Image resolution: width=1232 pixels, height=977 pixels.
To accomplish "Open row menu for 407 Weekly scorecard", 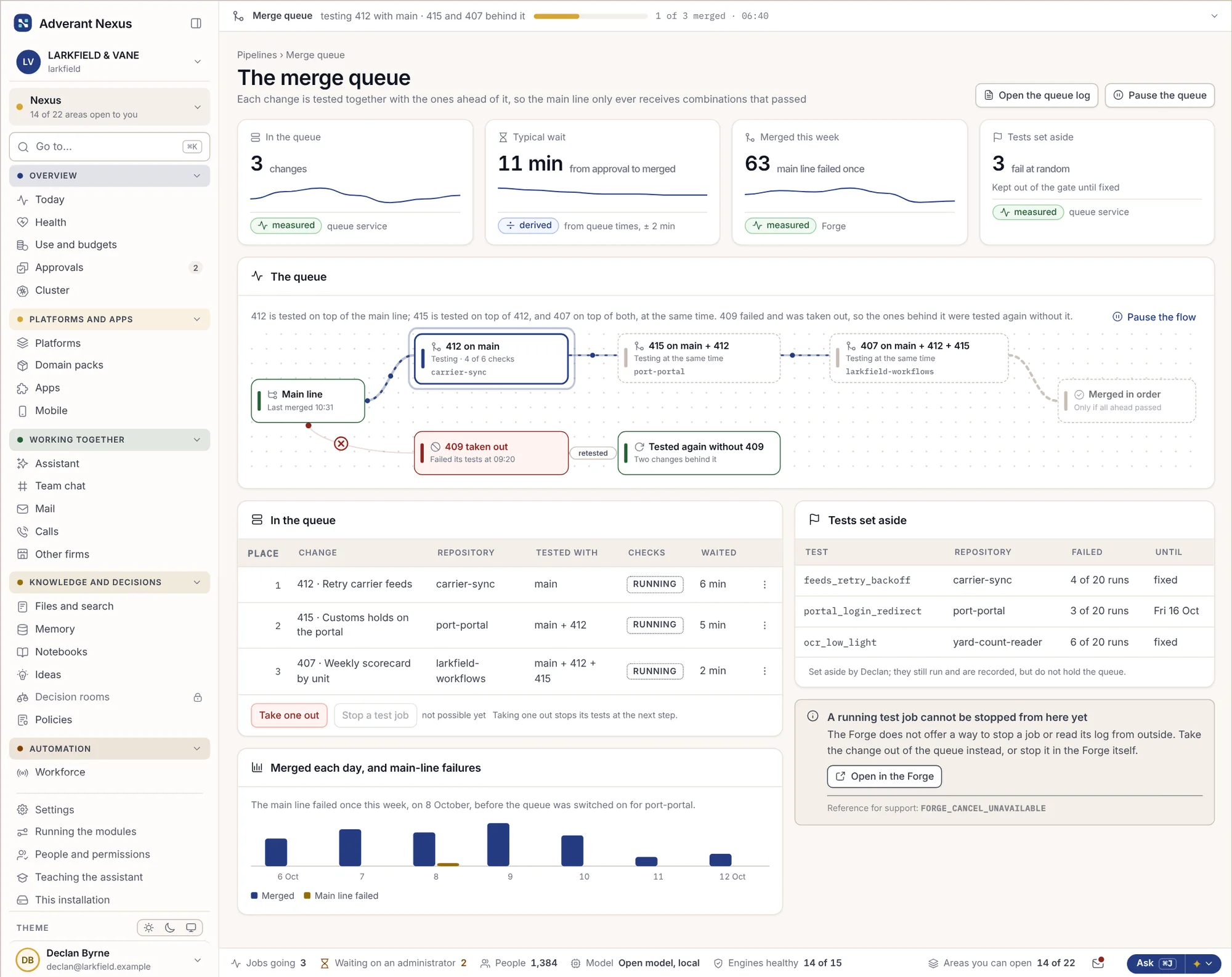I will 764,671.
